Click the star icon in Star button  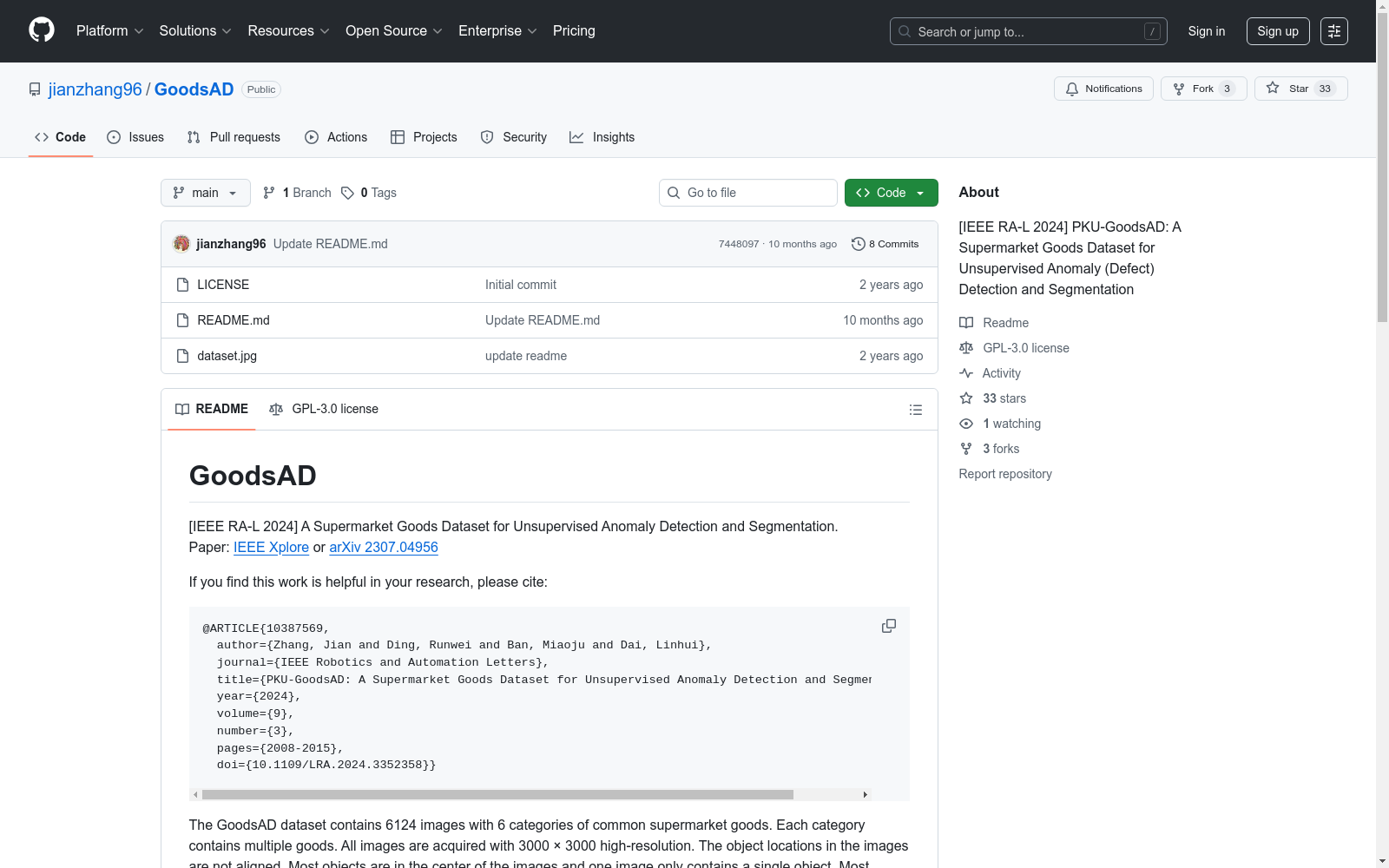click(x=1273, y=88)
